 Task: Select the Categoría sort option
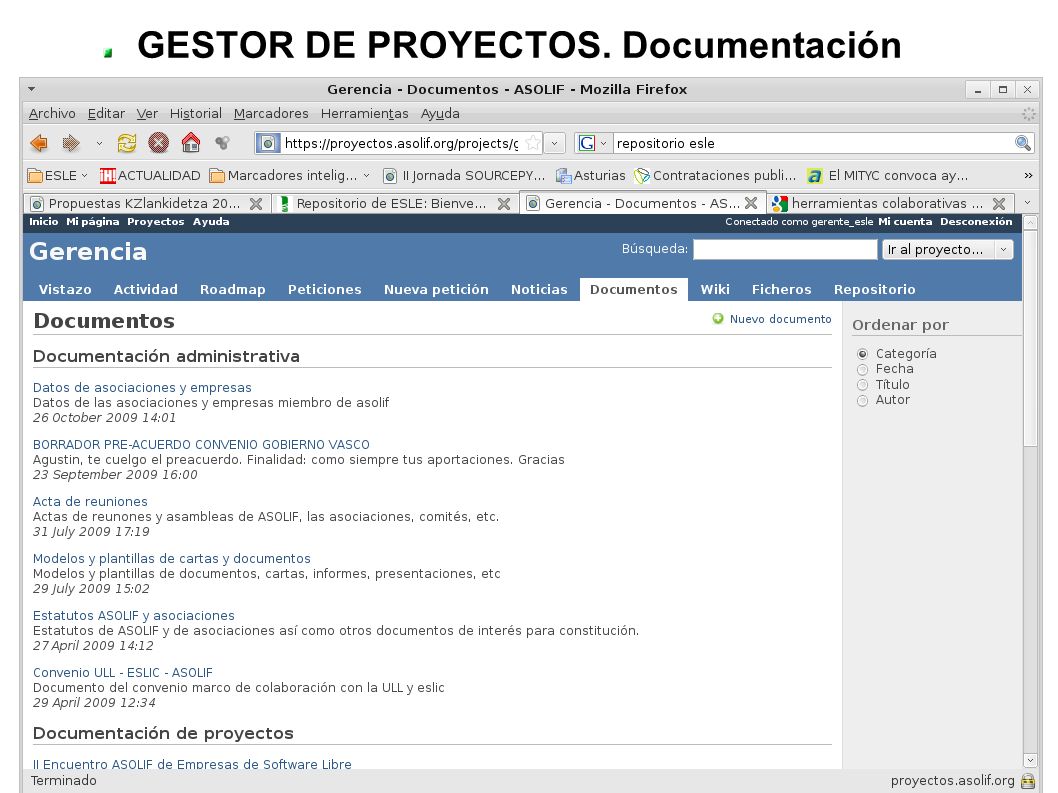[862, 354]
